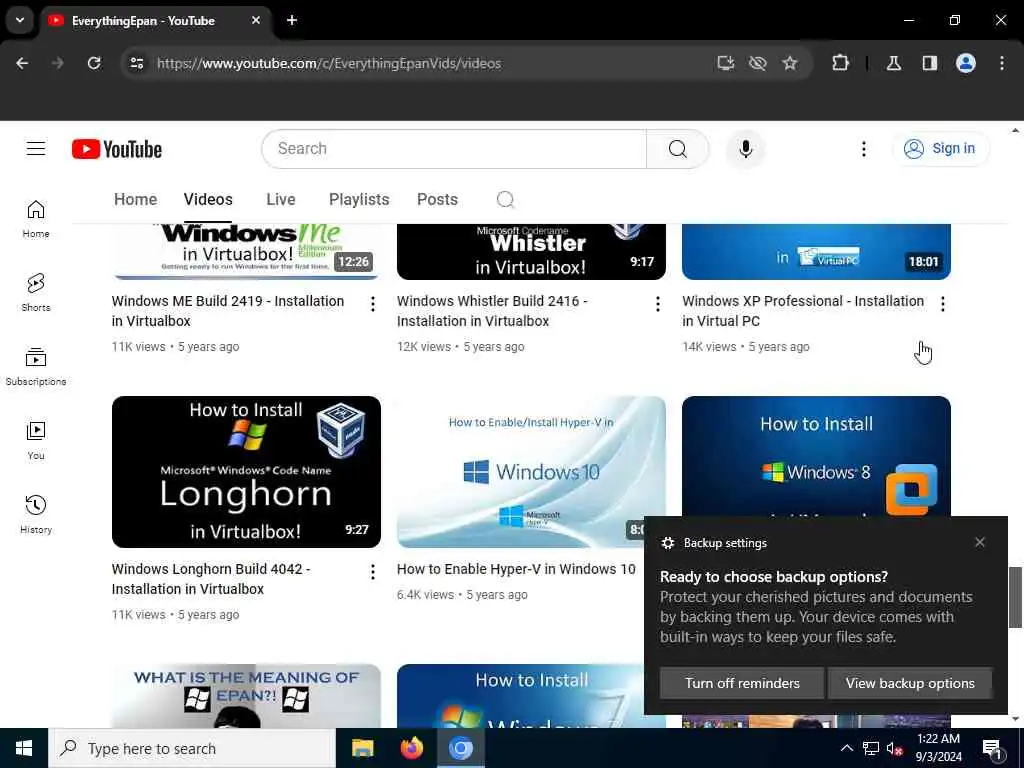This screenshot has width=1024, height=768.
Task: Click the Sign in button
Action: click(x=941, y=149)
